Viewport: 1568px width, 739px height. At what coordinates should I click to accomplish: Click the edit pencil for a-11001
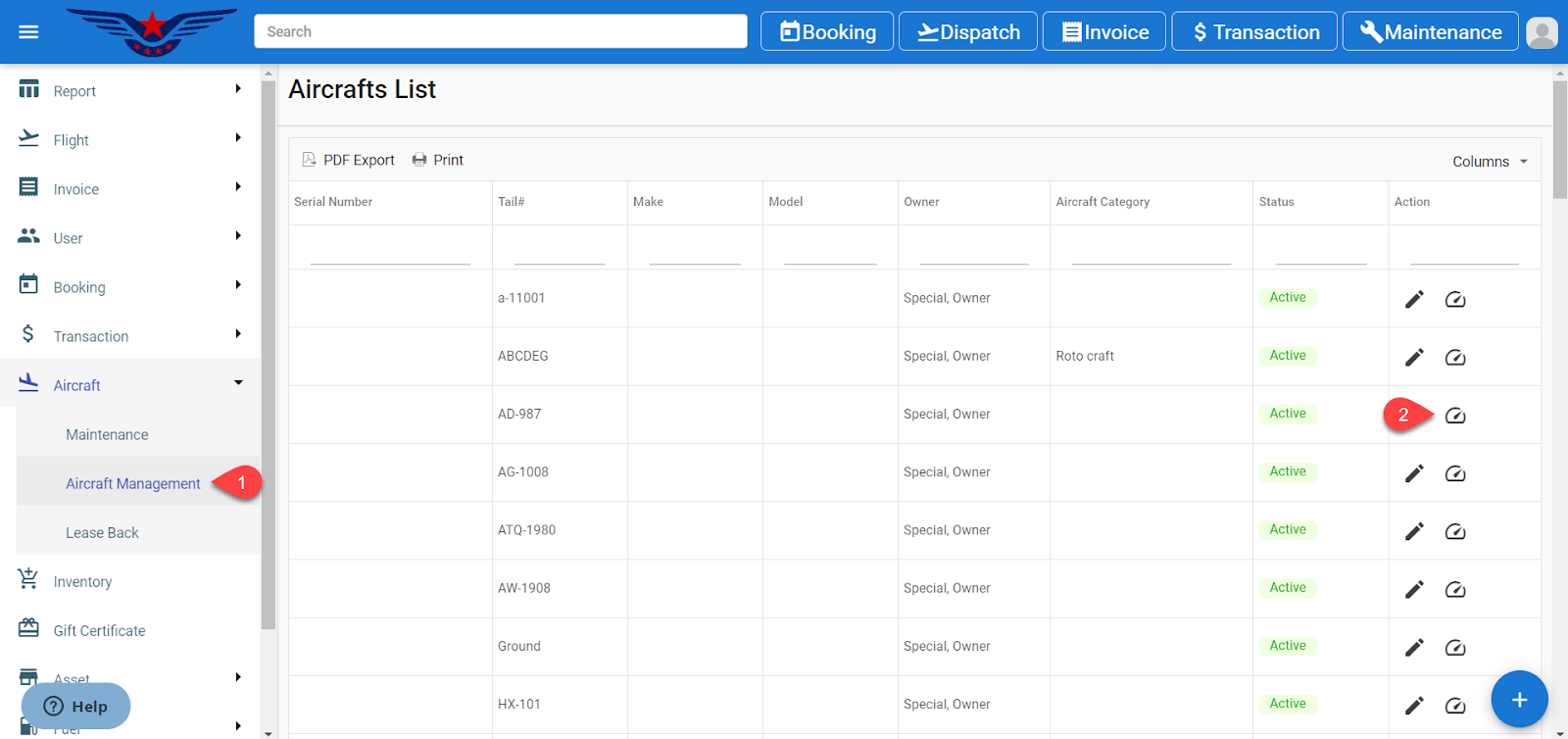point(1413,299)
